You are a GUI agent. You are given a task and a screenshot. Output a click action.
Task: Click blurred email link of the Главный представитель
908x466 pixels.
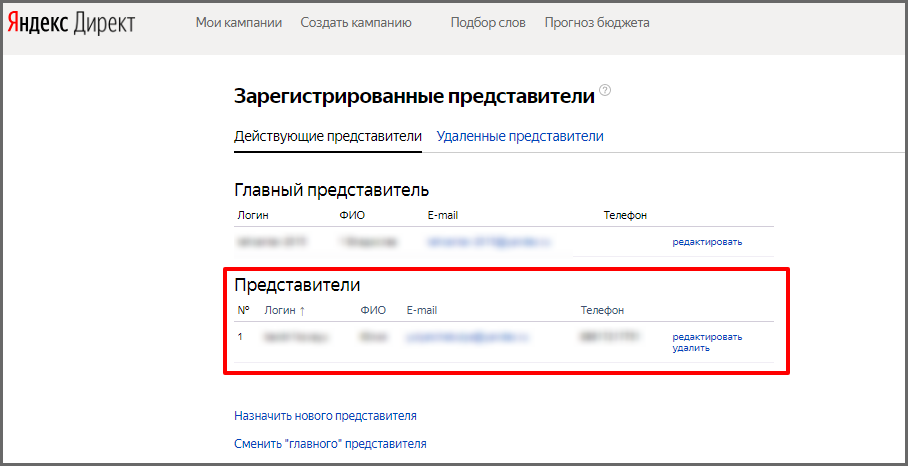click(490, 241)
